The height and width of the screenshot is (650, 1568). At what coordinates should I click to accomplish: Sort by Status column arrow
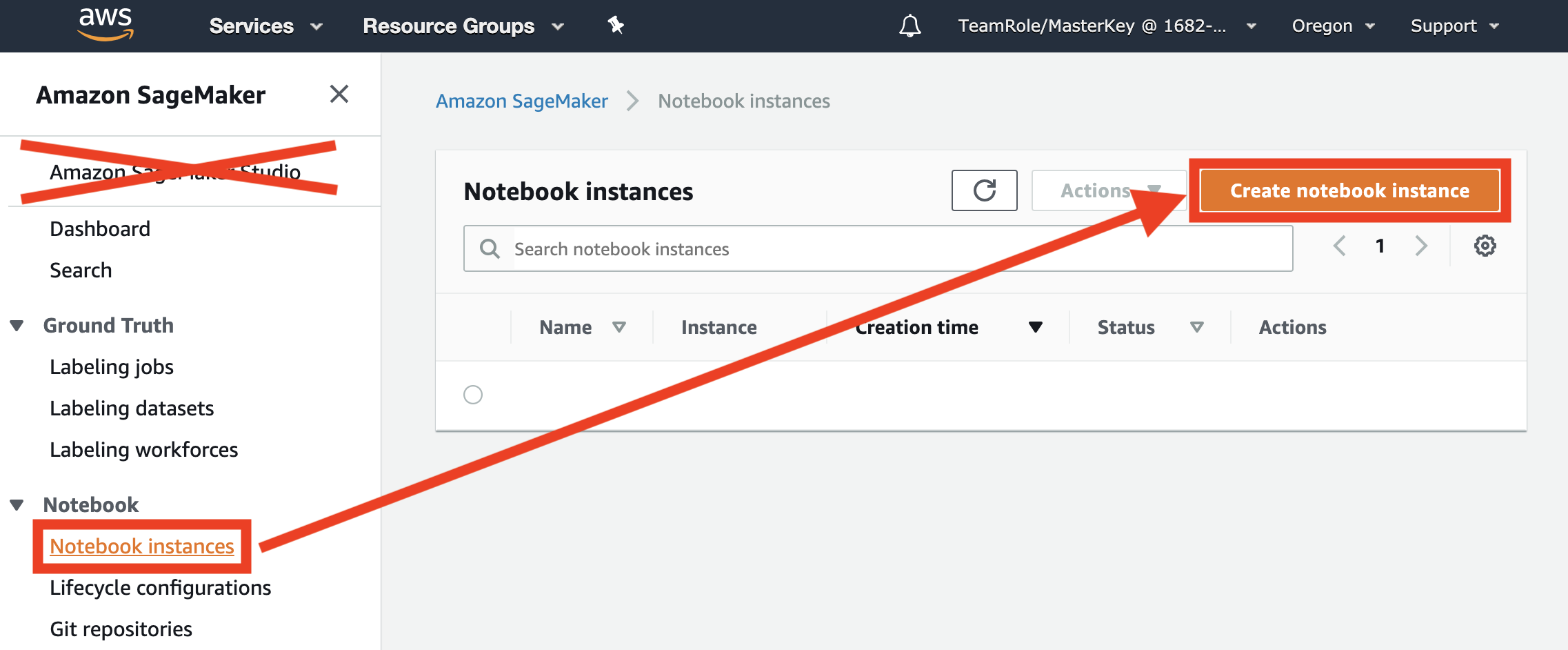click(1197, 327)
